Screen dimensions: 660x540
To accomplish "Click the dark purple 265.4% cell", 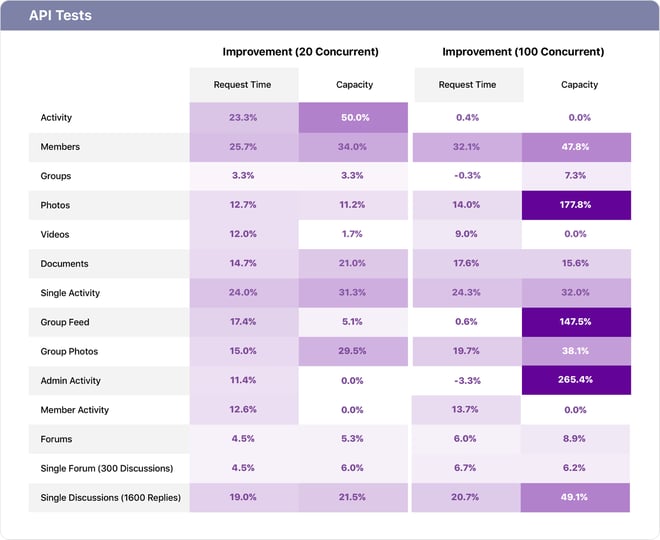I will click(580, 381).
